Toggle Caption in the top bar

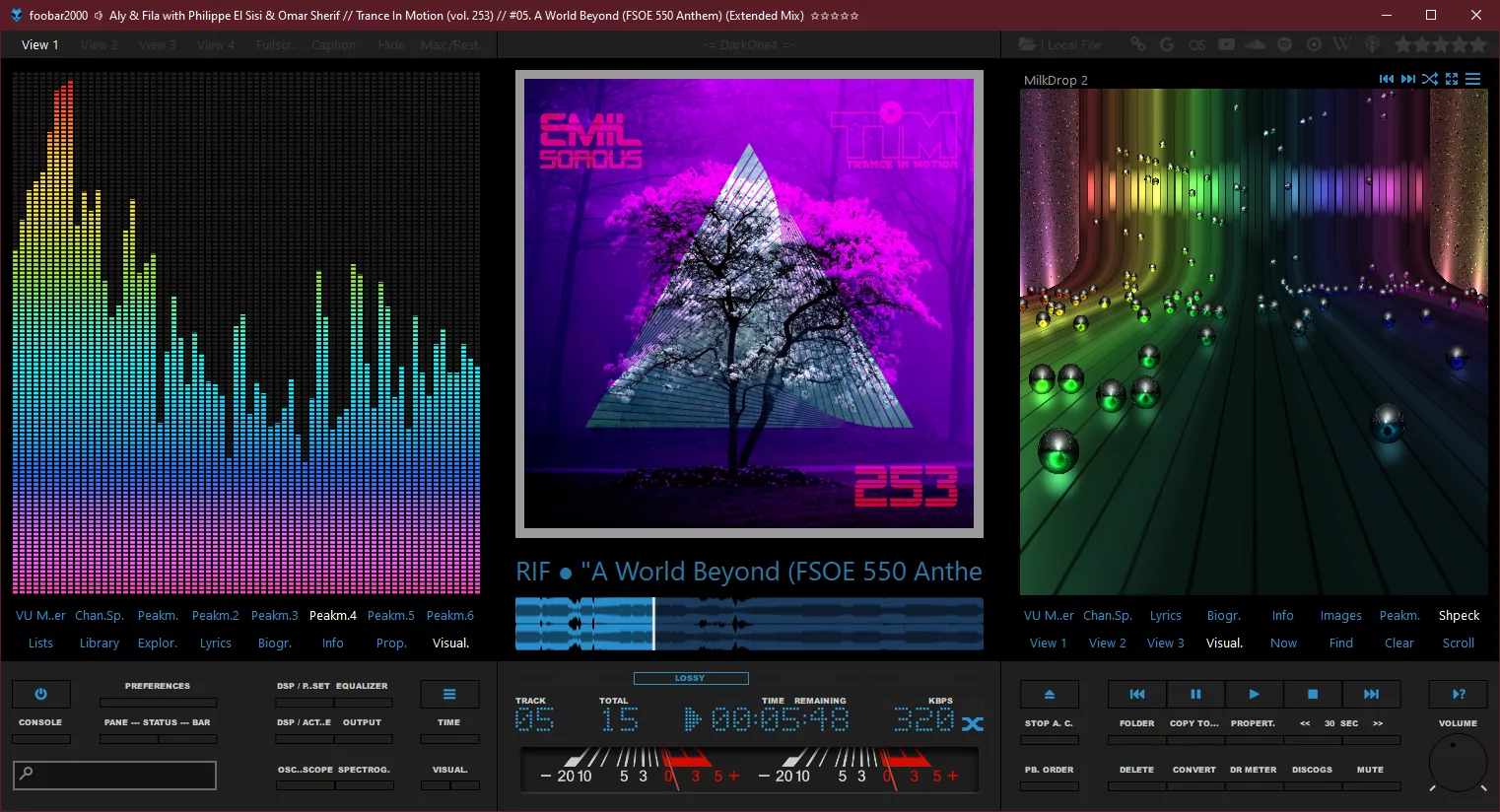[x=334, y=44]
